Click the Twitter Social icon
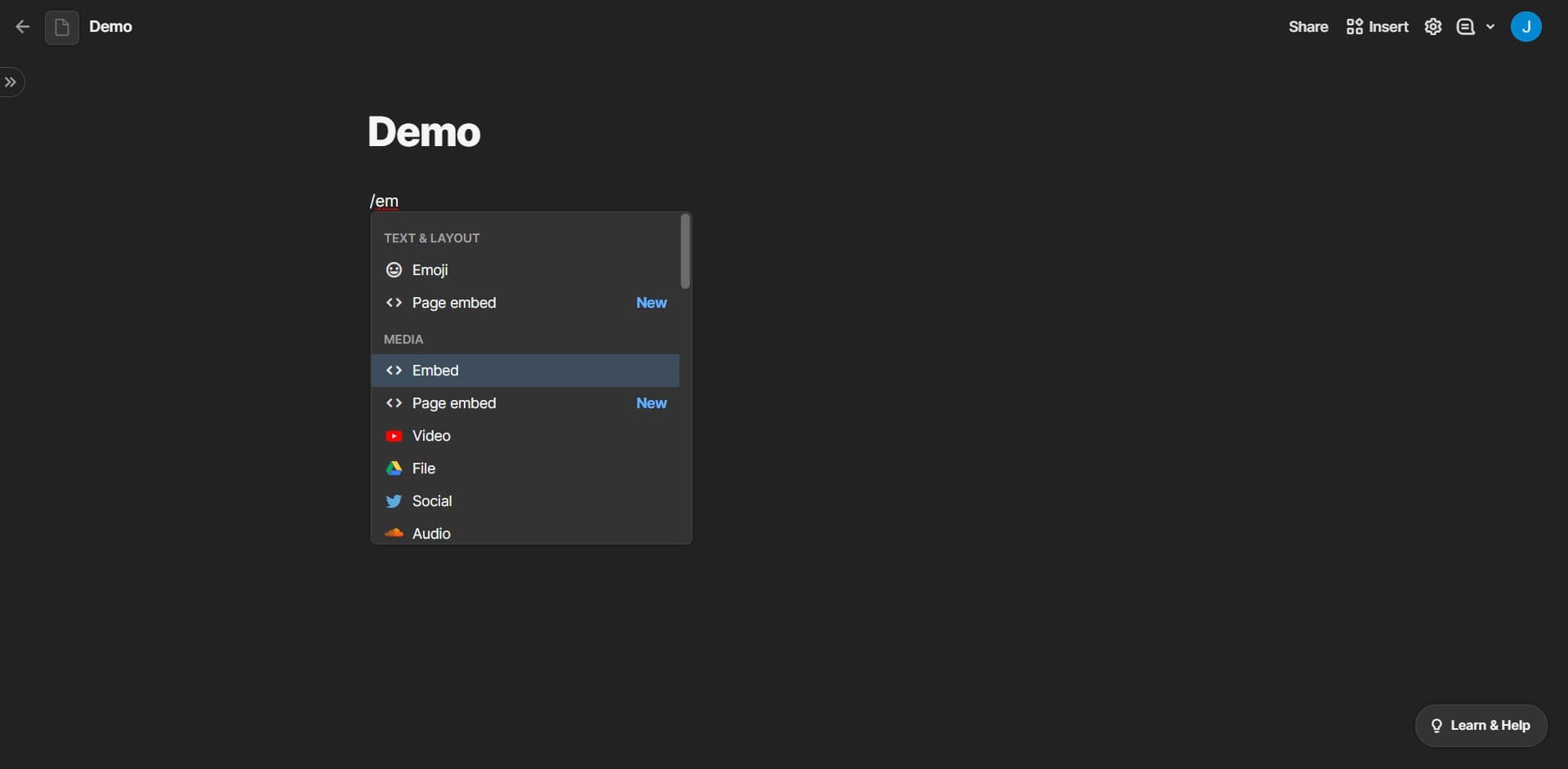 point(394,501)
